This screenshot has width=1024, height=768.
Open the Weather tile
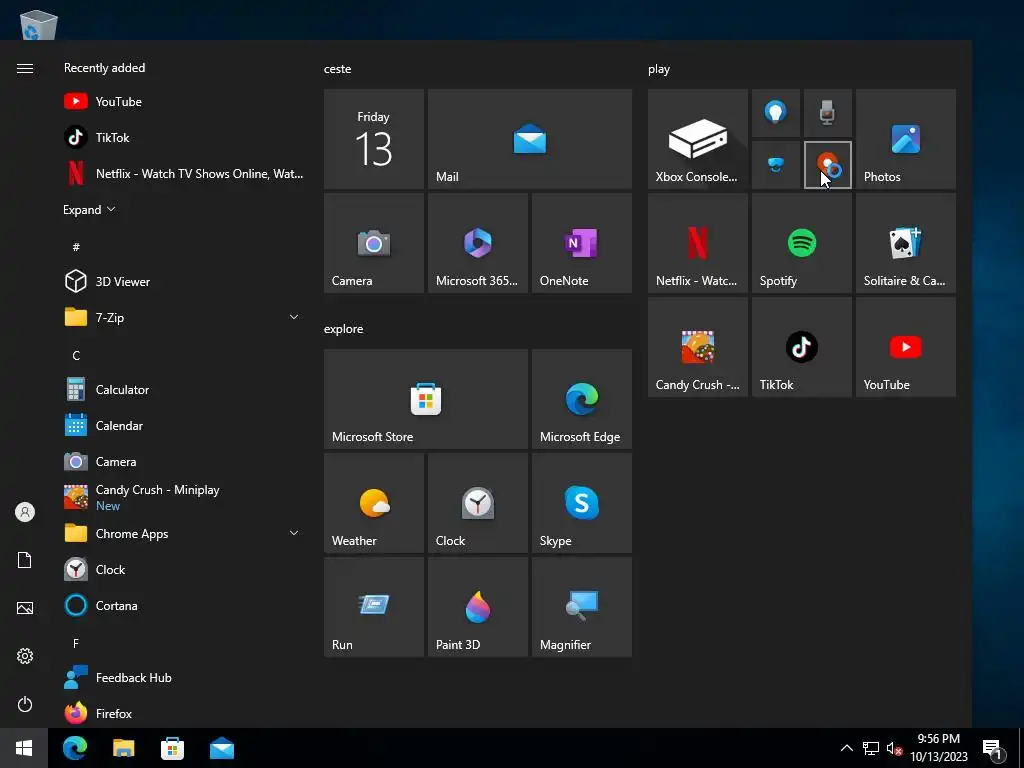pos(374,503)
